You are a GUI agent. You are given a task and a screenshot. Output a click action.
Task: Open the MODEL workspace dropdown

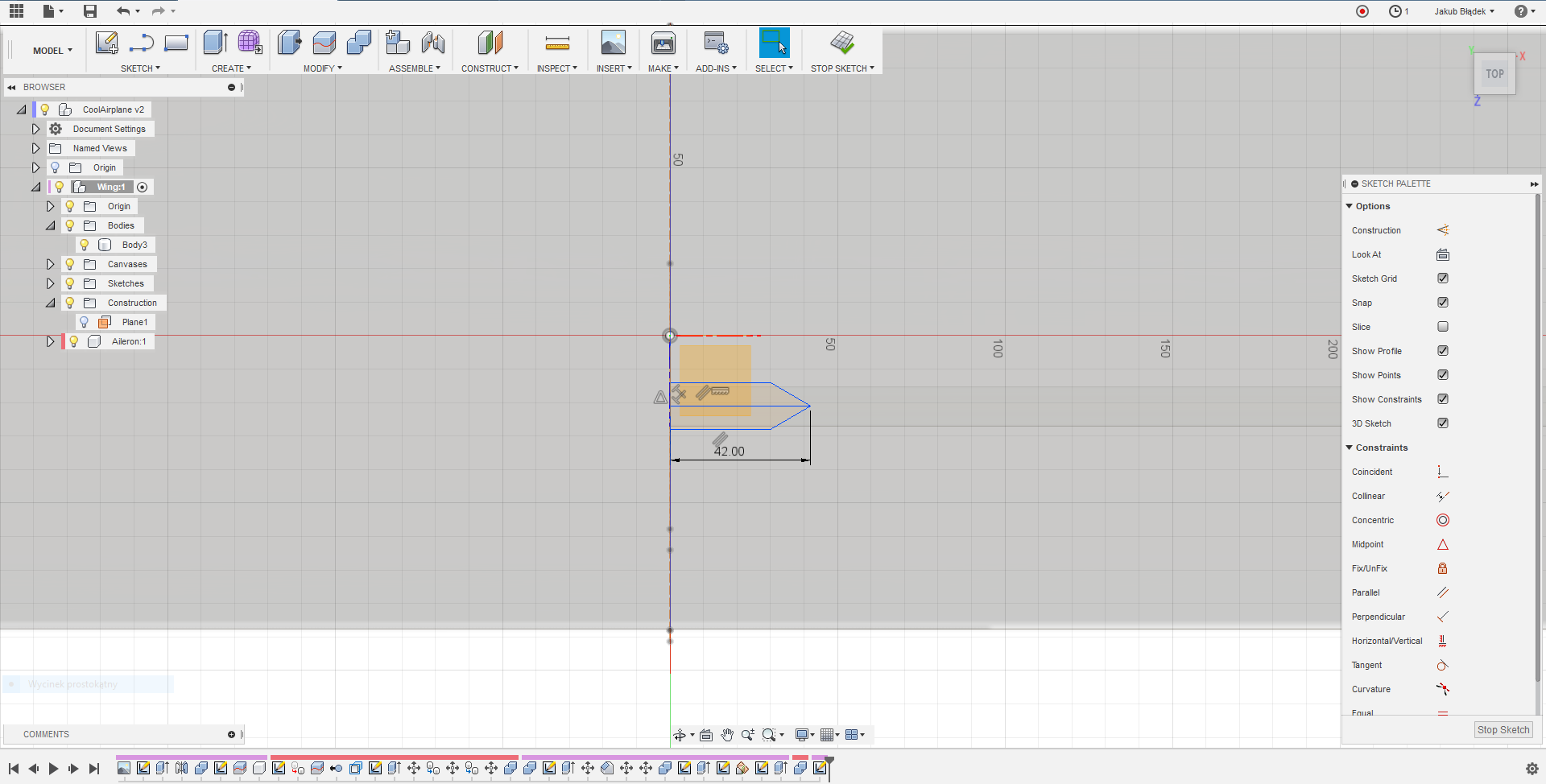(52, 51)
